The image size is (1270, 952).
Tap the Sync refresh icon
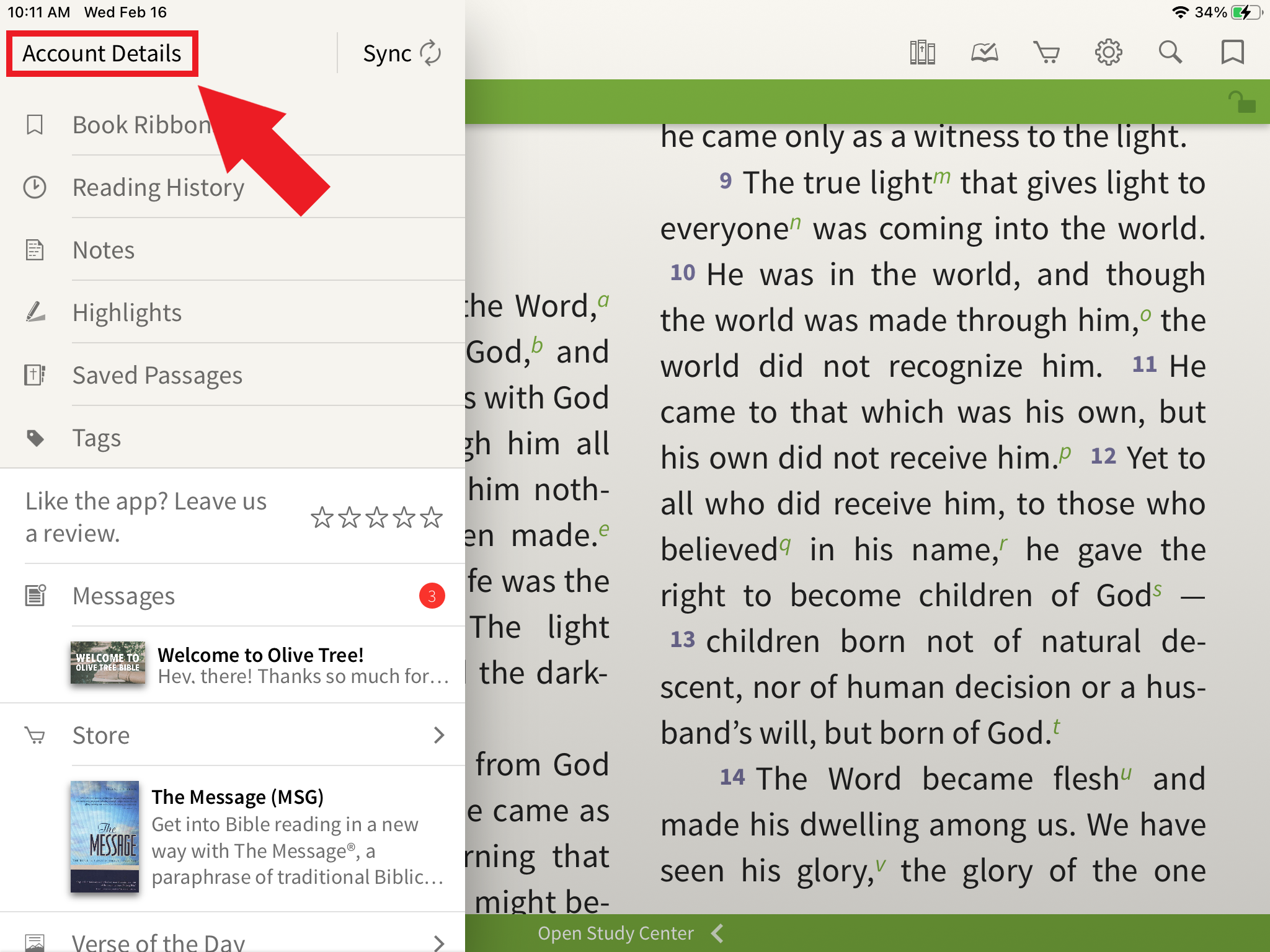[430, 53]
